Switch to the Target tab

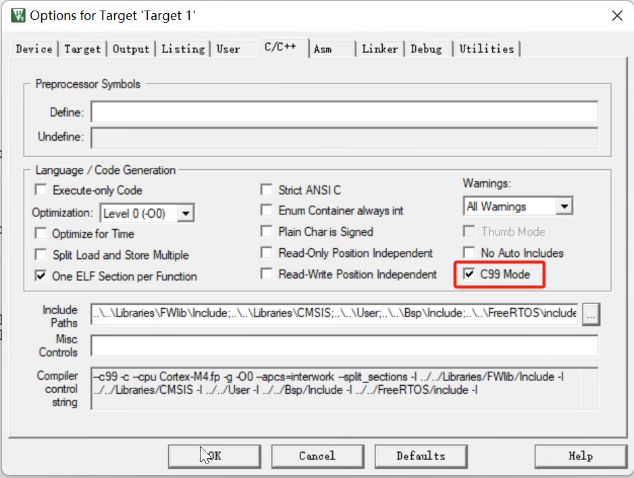click(x=82, y=49)
